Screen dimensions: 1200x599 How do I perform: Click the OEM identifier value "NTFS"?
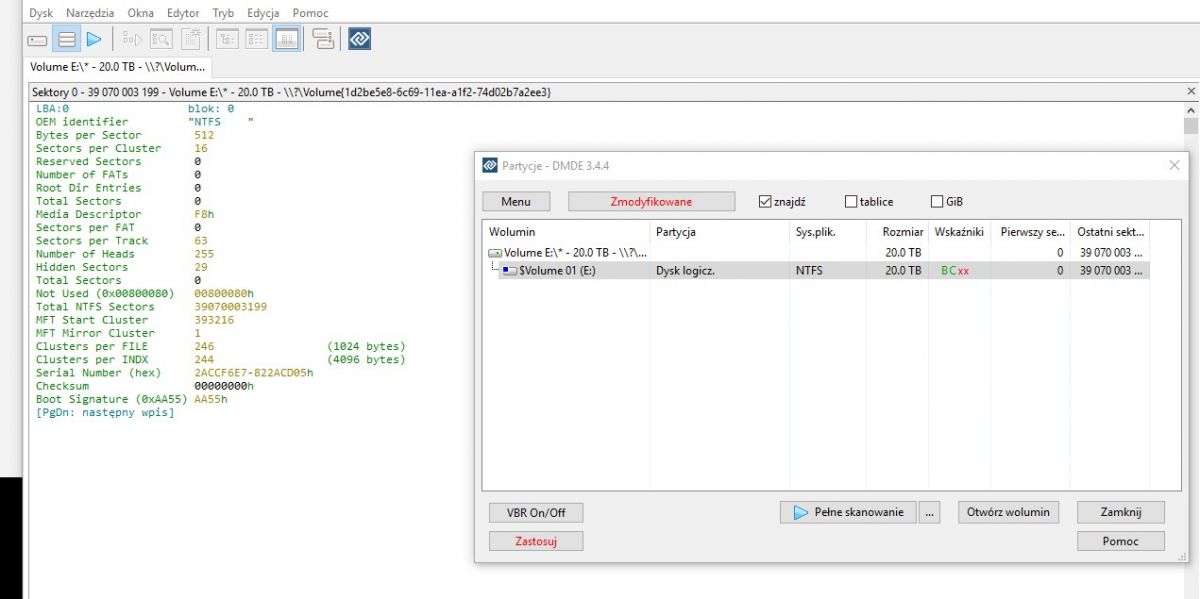tap(221, 122)
